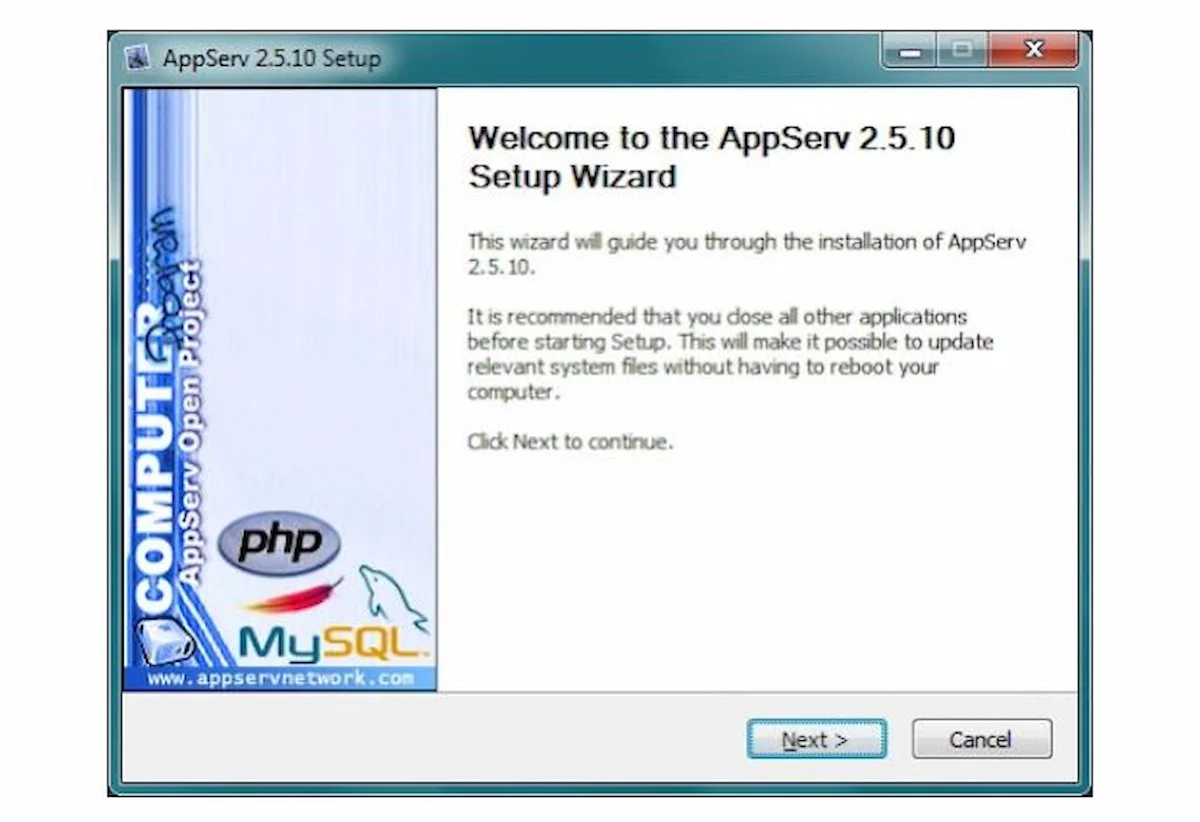Click the disabled maximize button

click(x=962, y=50)
